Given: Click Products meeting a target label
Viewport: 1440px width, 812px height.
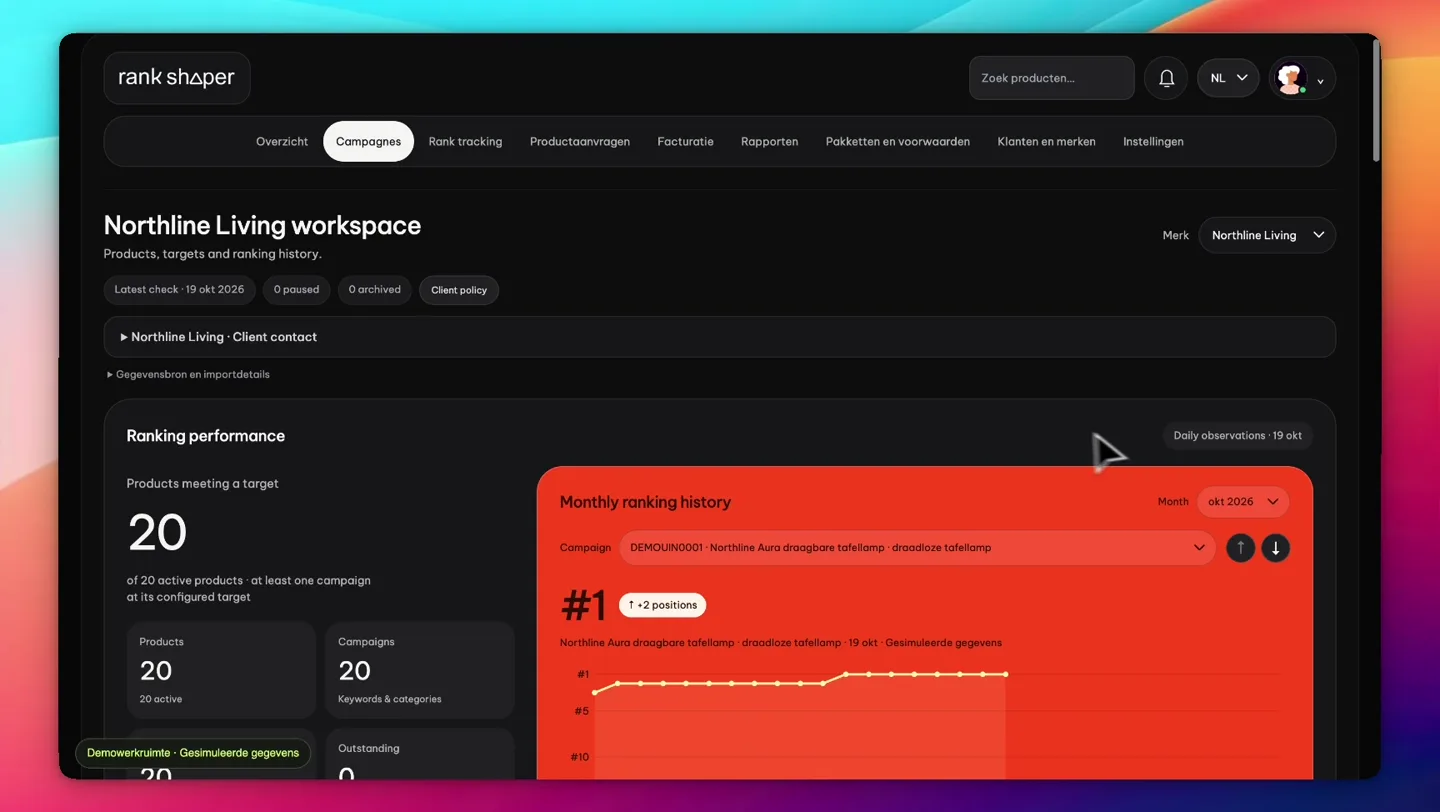Looking at the screenshot, I should pos(202,484).
